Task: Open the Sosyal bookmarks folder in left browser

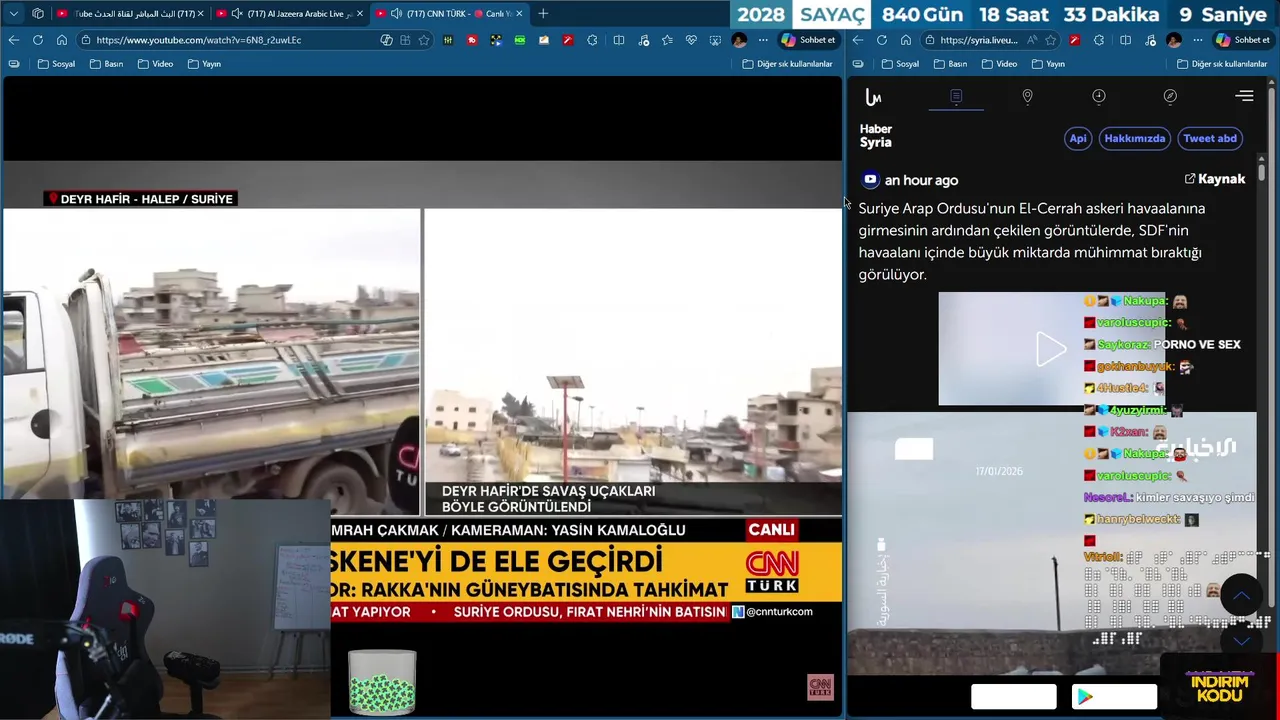Action: coord(56,64)
